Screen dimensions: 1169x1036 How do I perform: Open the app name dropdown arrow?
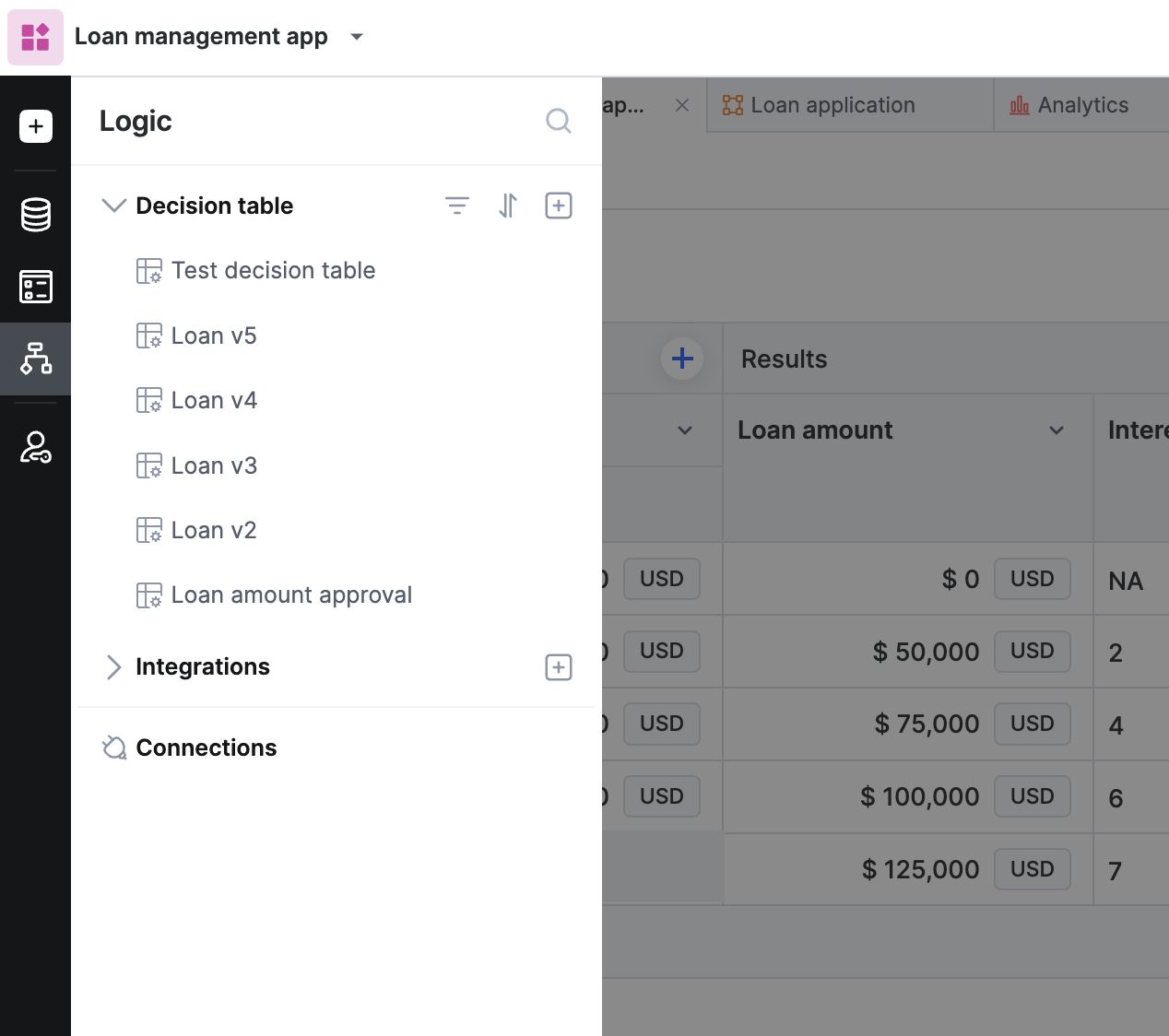pos(357,37)
